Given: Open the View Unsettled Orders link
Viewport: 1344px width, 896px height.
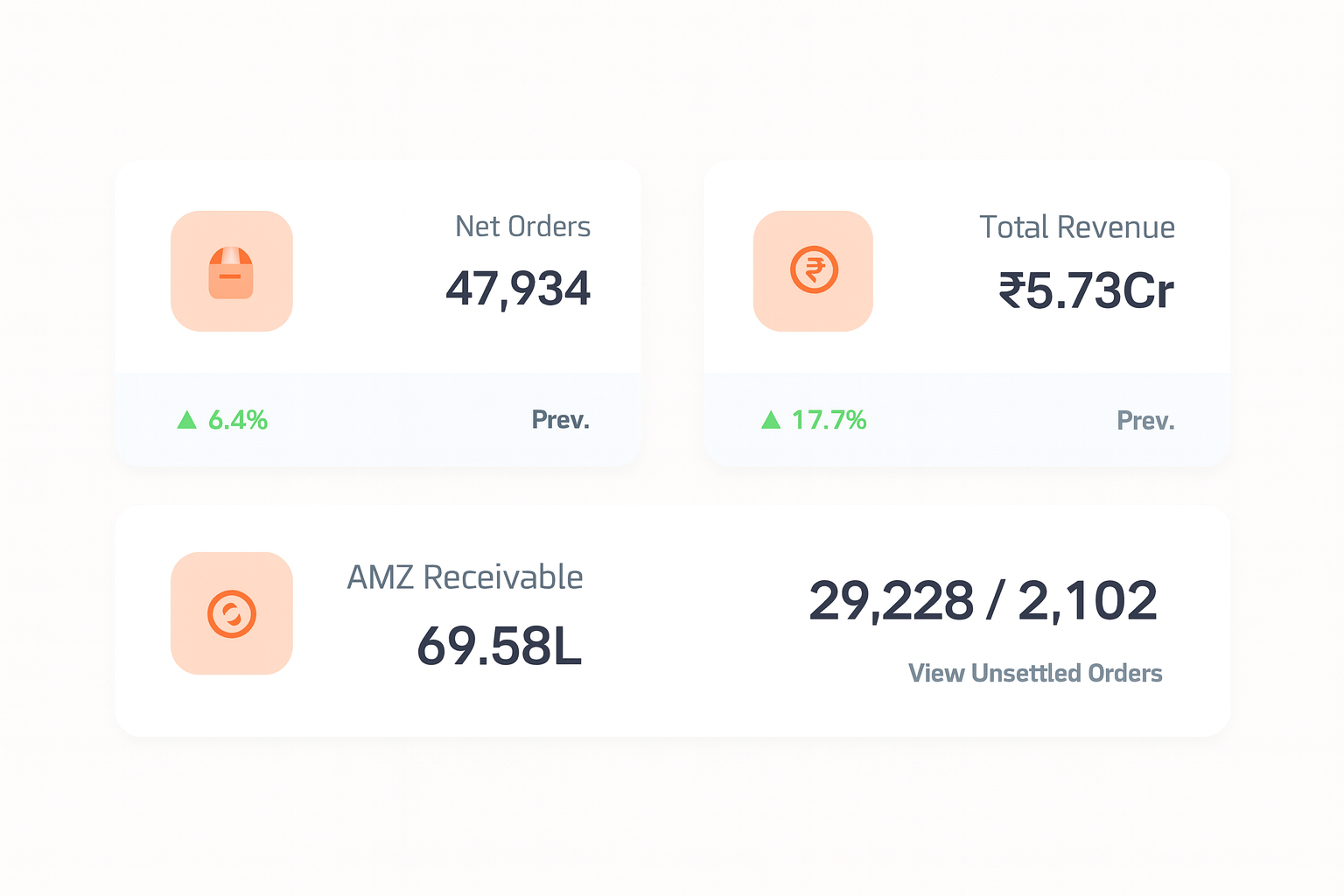Looking at the screenshot, I should (x=1035, y=673).
